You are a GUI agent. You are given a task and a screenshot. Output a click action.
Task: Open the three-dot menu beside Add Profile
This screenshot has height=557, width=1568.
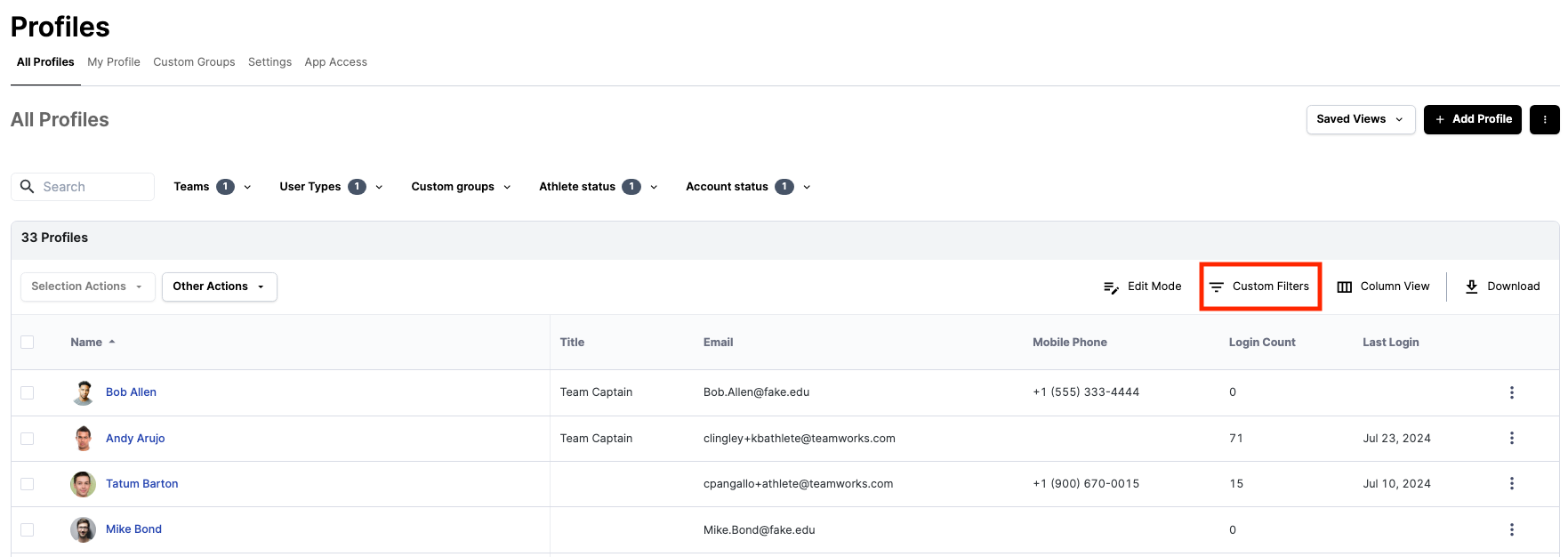pyautogui.click(x=1545, y=119)
